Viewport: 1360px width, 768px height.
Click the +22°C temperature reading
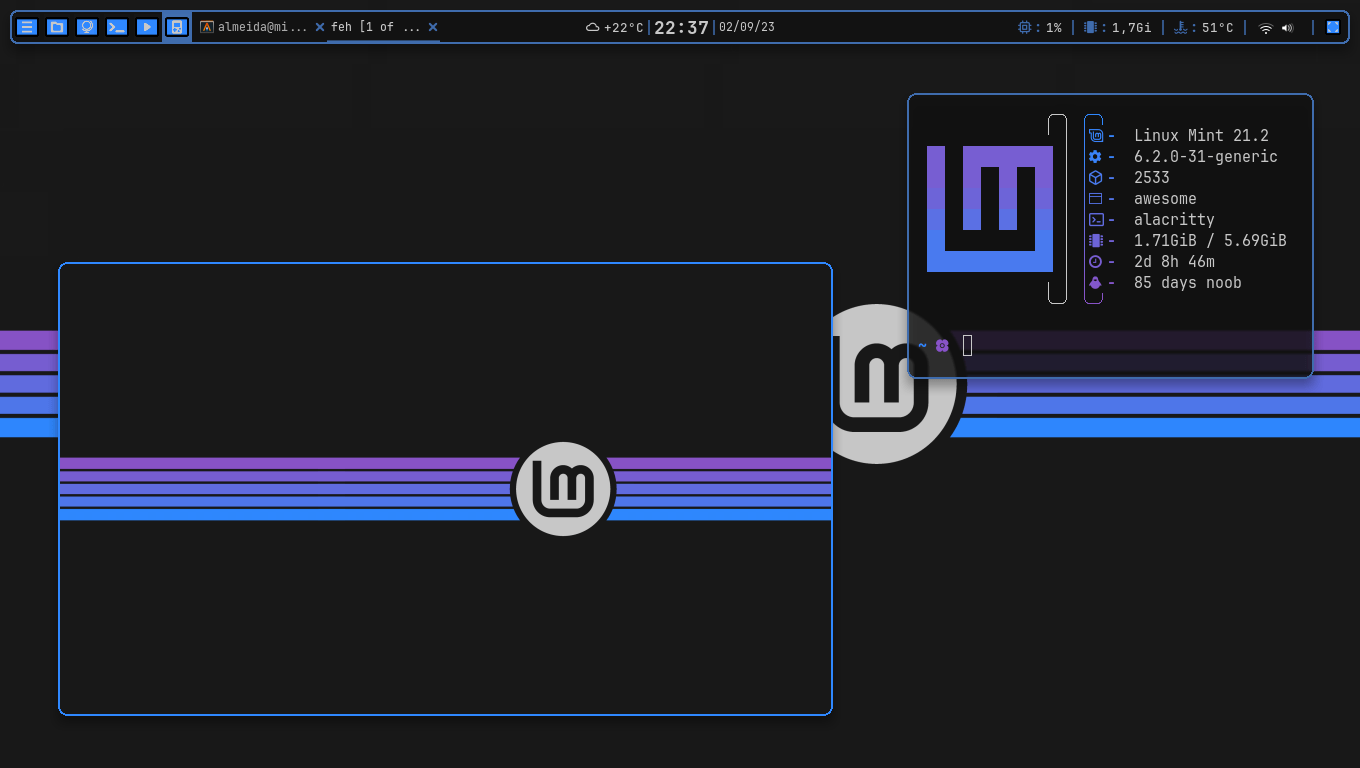[624, 28]
